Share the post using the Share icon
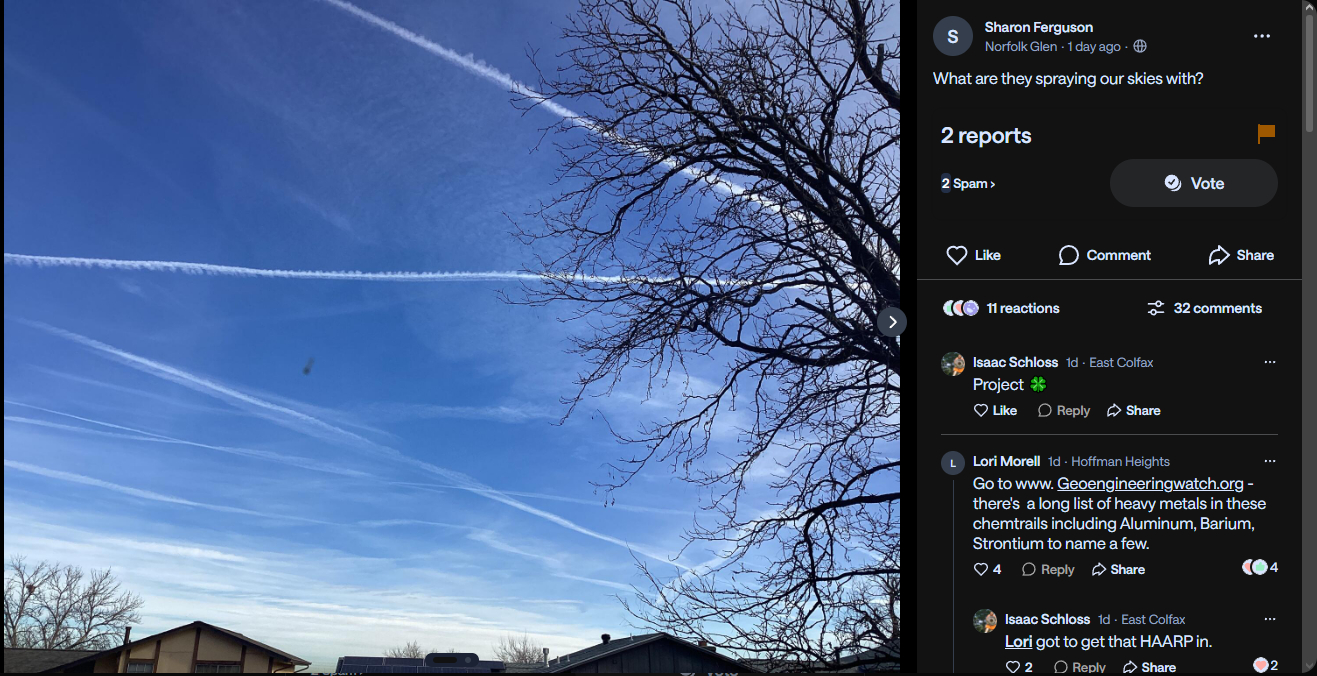This screenshot has height=676, width=1317. [x=1241, y=255]
